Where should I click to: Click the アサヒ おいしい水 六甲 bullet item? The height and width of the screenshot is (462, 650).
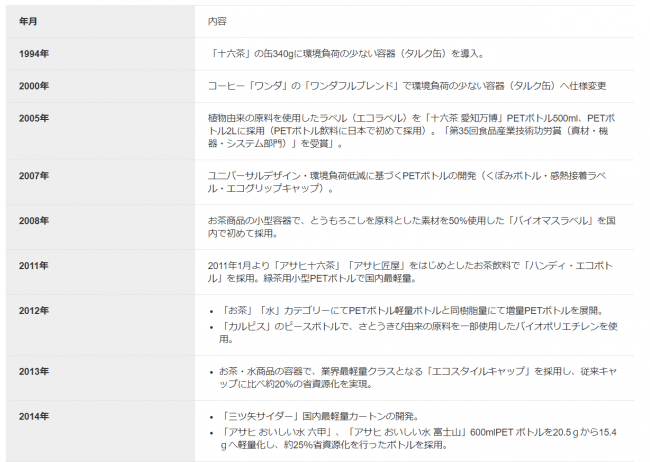[419, 438]
